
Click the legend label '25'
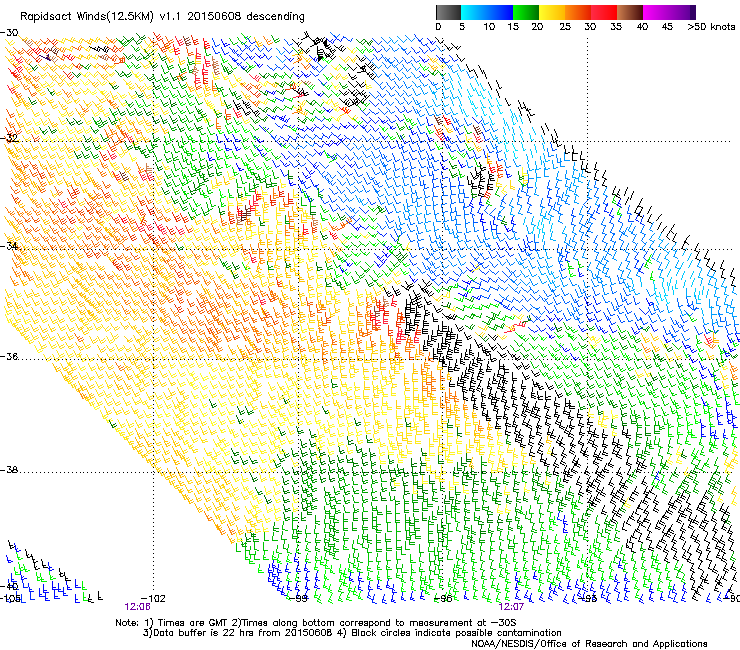pos(565,27)
